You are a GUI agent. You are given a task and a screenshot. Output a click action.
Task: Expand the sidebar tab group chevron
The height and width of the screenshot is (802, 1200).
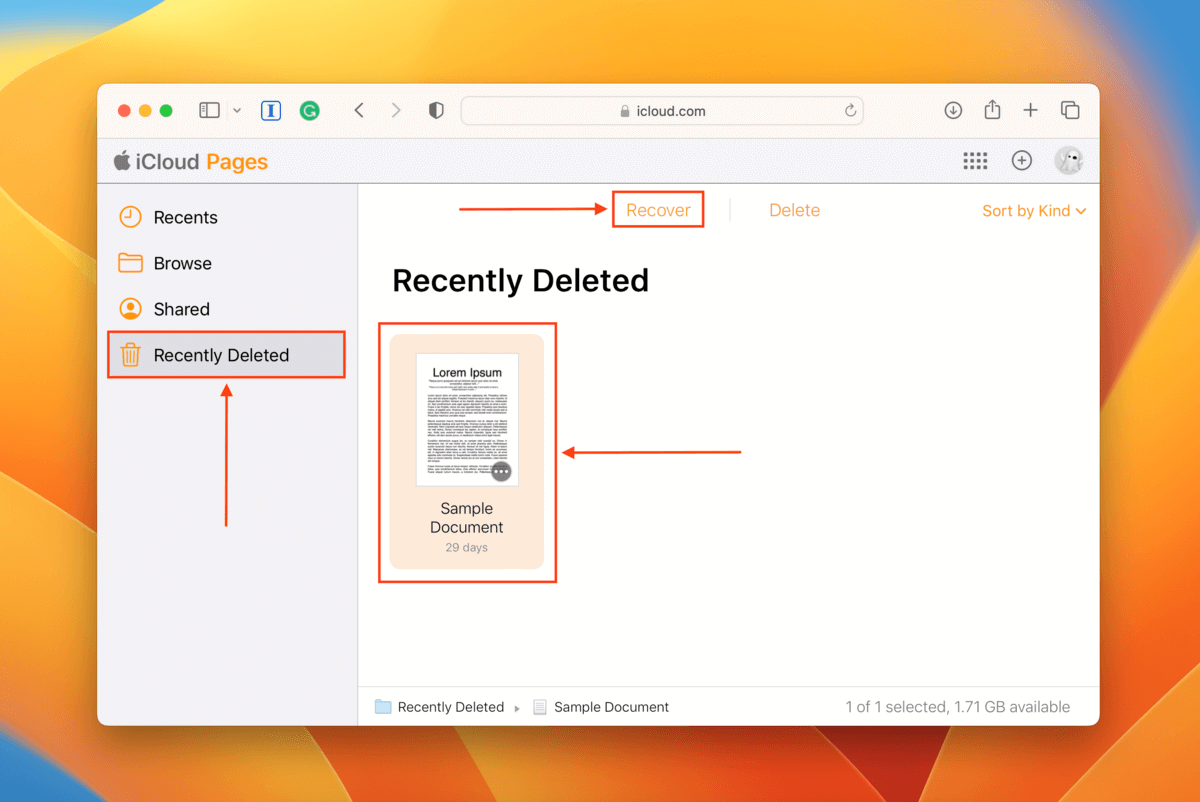pyautogui.click(x=237, y=111)
